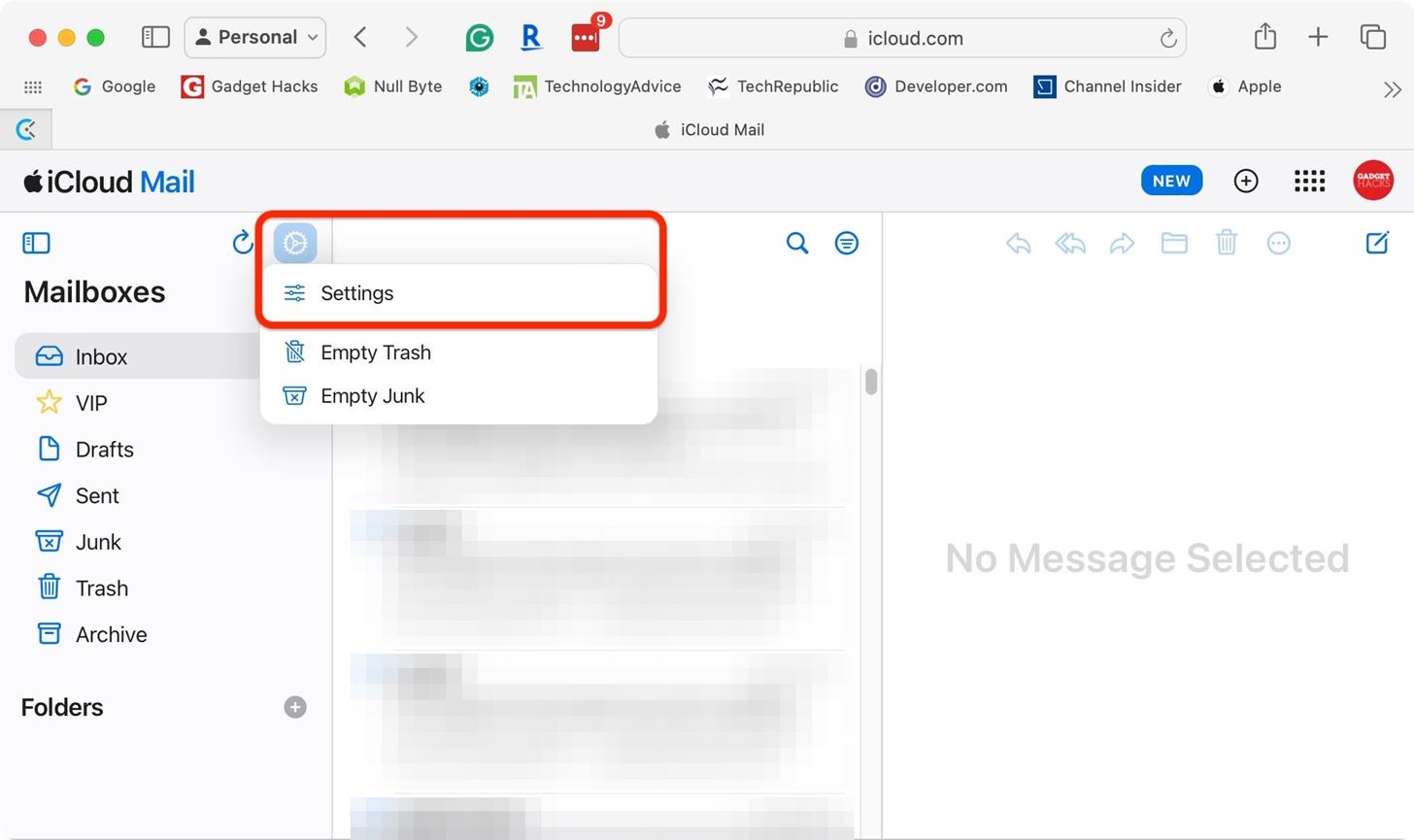Select Settings from the gear menu

tap(356, 292)
